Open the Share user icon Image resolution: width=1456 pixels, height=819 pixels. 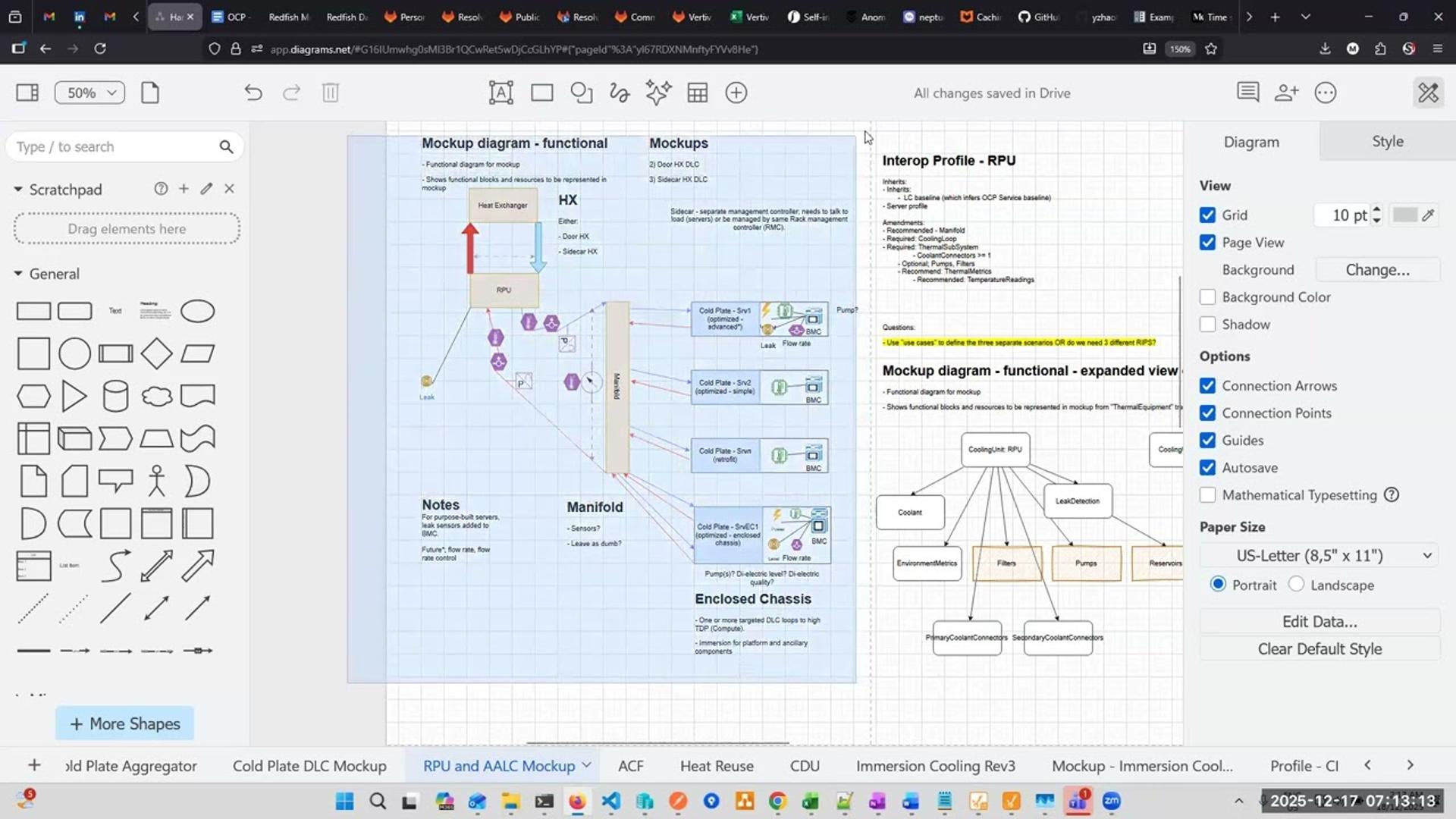pyautogui.click(x=1286, y=93)
